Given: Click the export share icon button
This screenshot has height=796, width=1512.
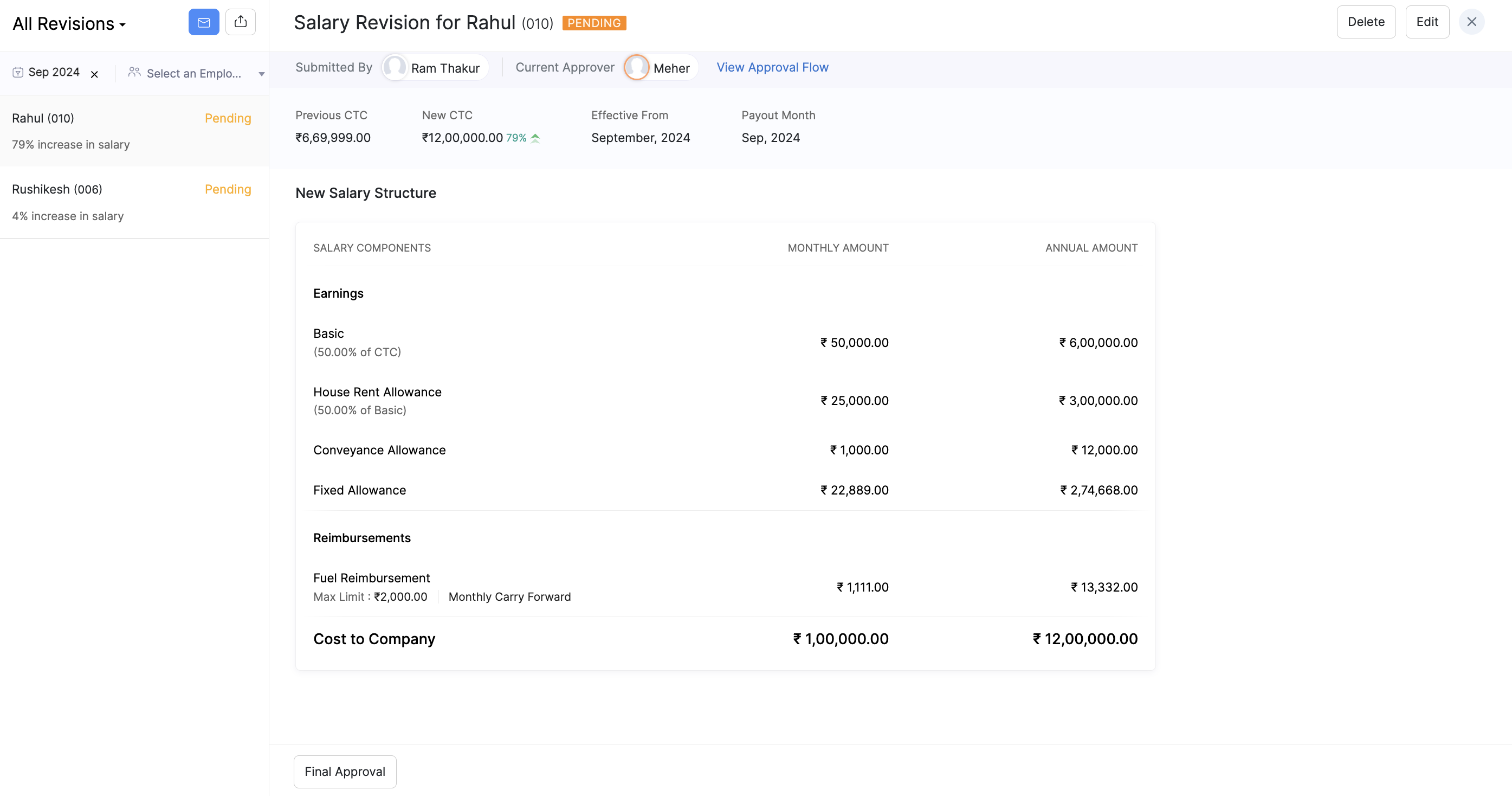Looking at the screenshot, I should [241, 22].
